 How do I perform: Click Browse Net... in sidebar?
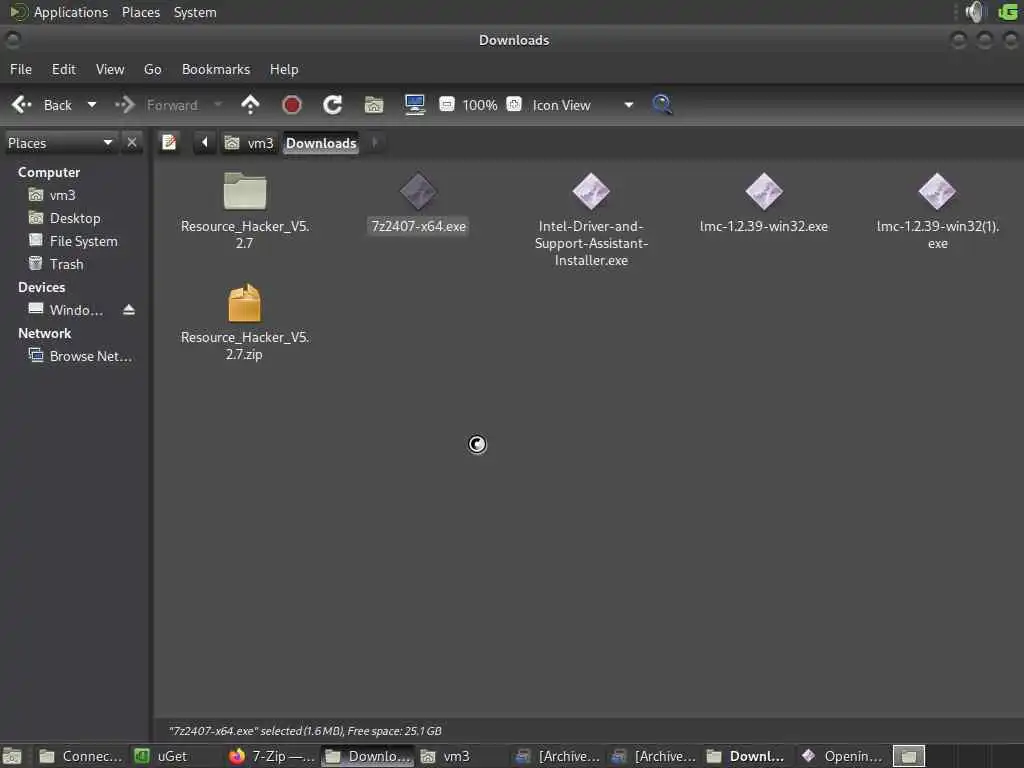click(x=80, y=356)
